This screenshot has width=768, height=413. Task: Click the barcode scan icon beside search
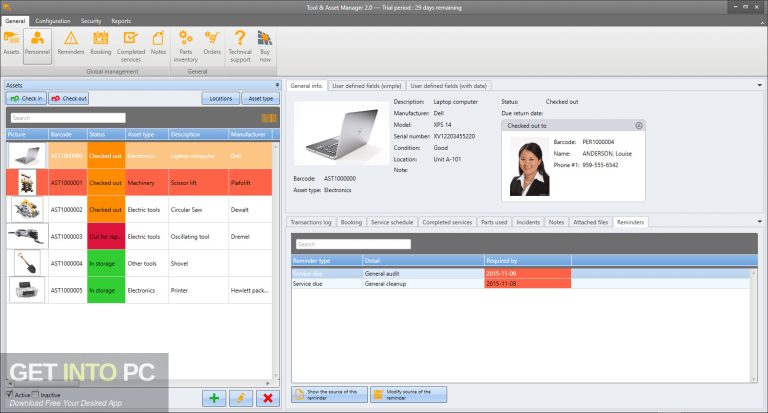(x=267, y=118)
